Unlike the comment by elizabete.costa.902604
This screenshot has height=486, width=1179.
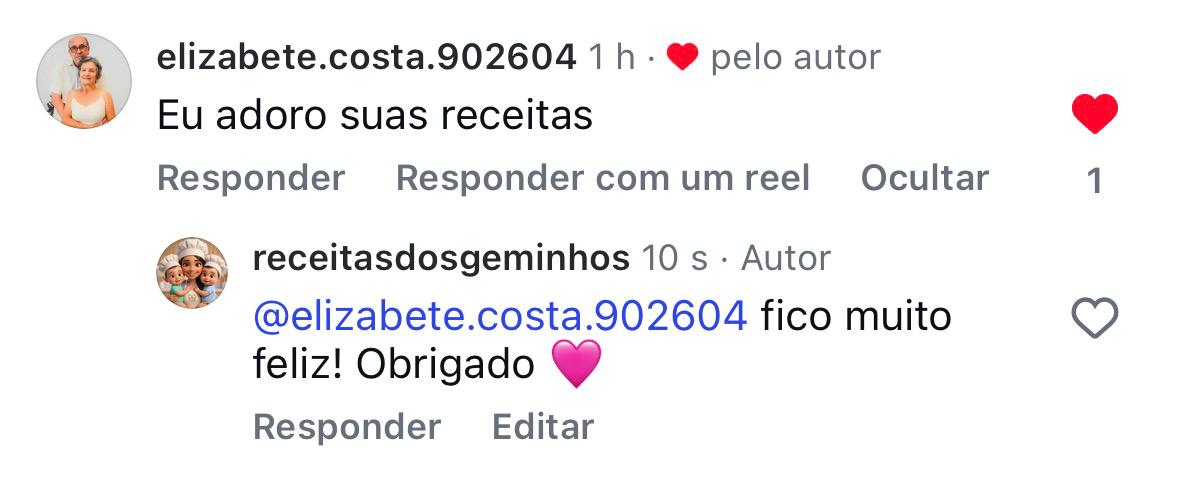pos(1094,114)
